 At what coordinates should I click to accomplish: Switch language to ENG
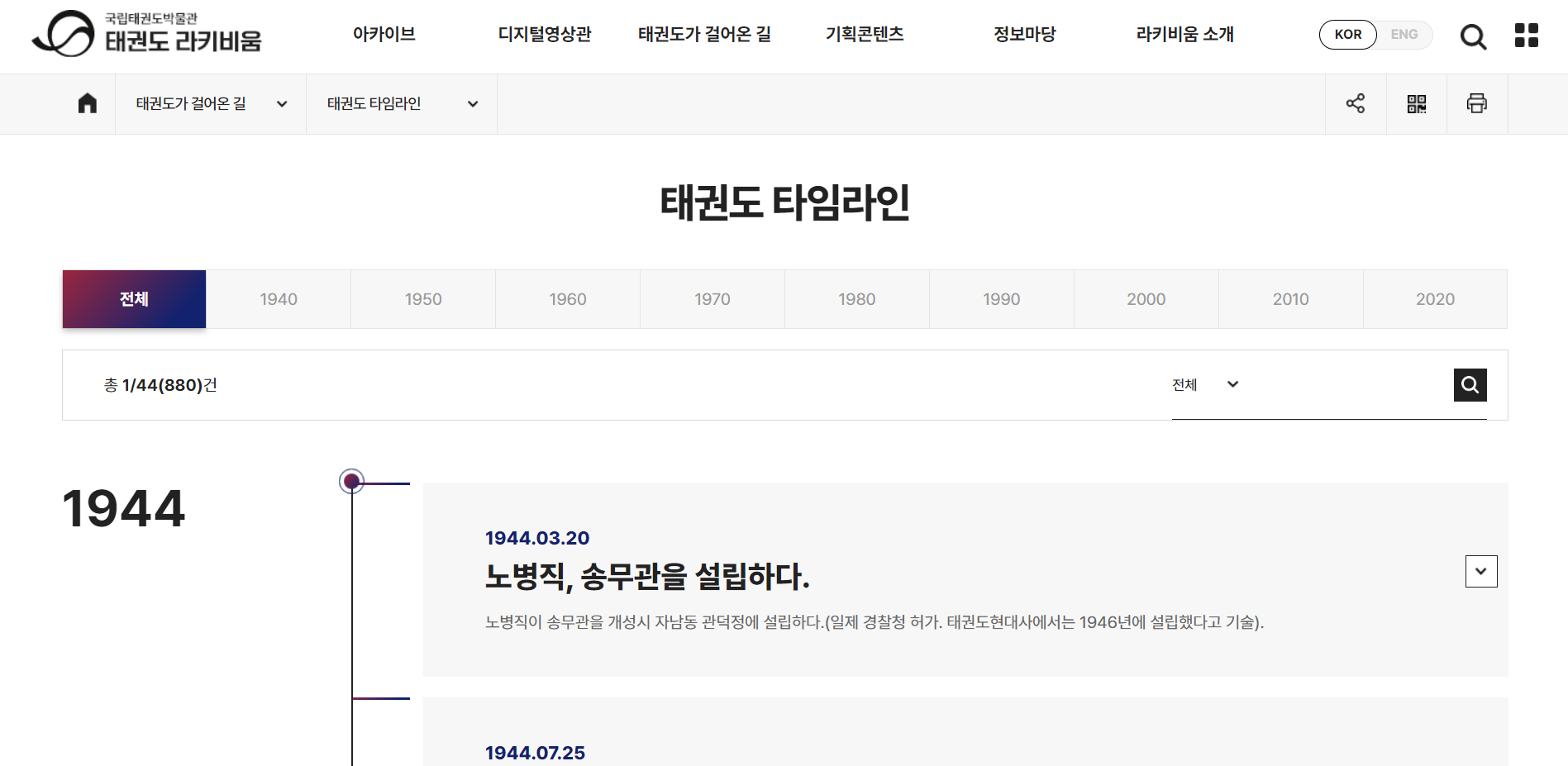[1404, 35]
